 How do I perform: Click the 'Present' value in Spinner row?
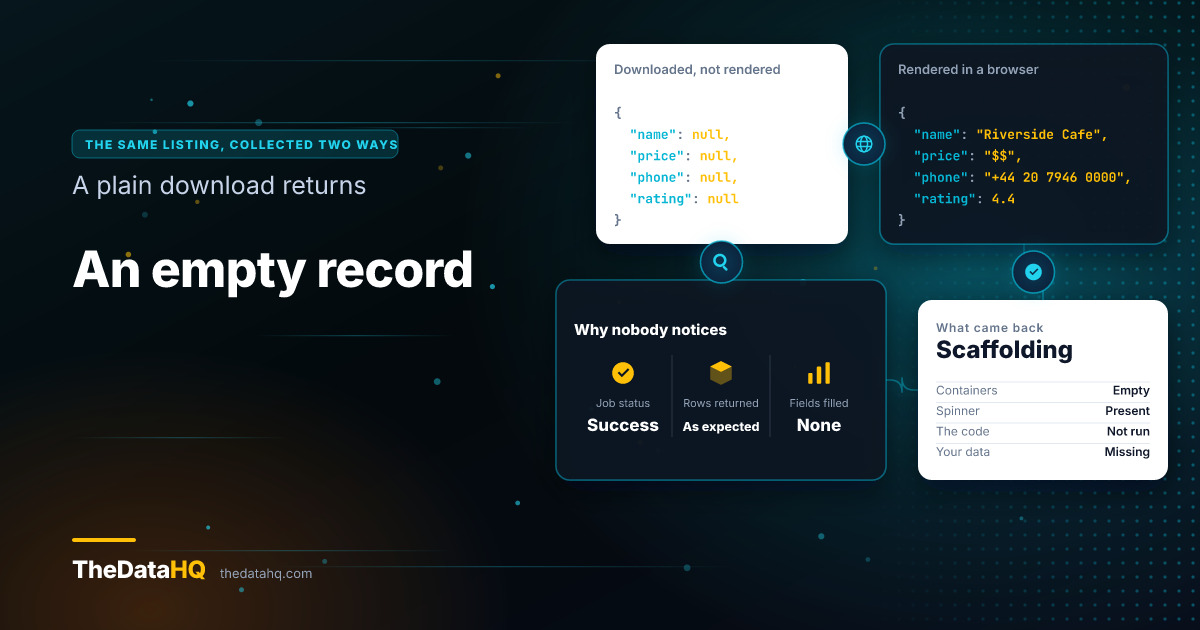coord(1127,411)
